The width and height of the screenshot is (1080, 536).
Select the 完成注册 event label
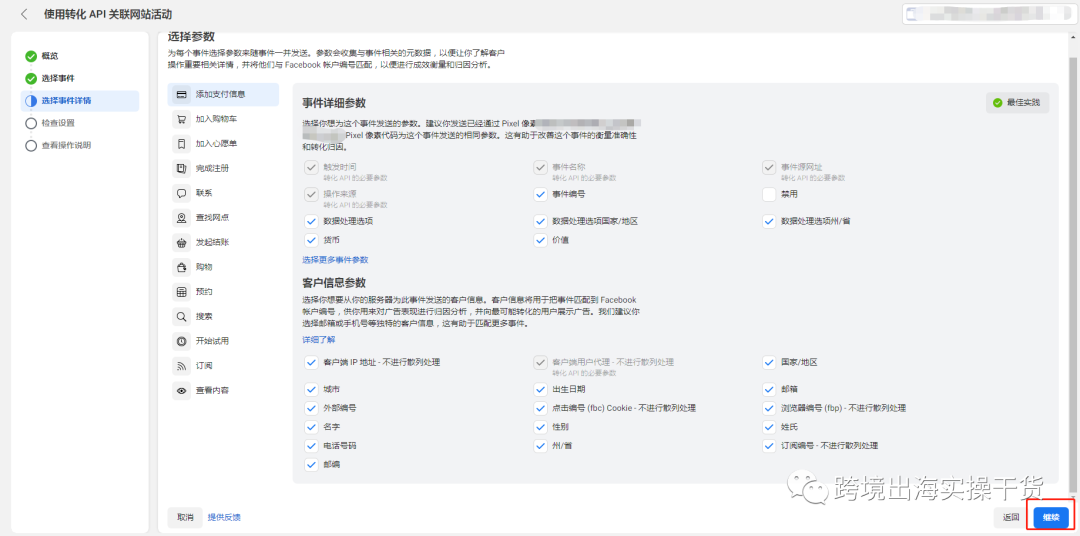(x=212, y=168)
